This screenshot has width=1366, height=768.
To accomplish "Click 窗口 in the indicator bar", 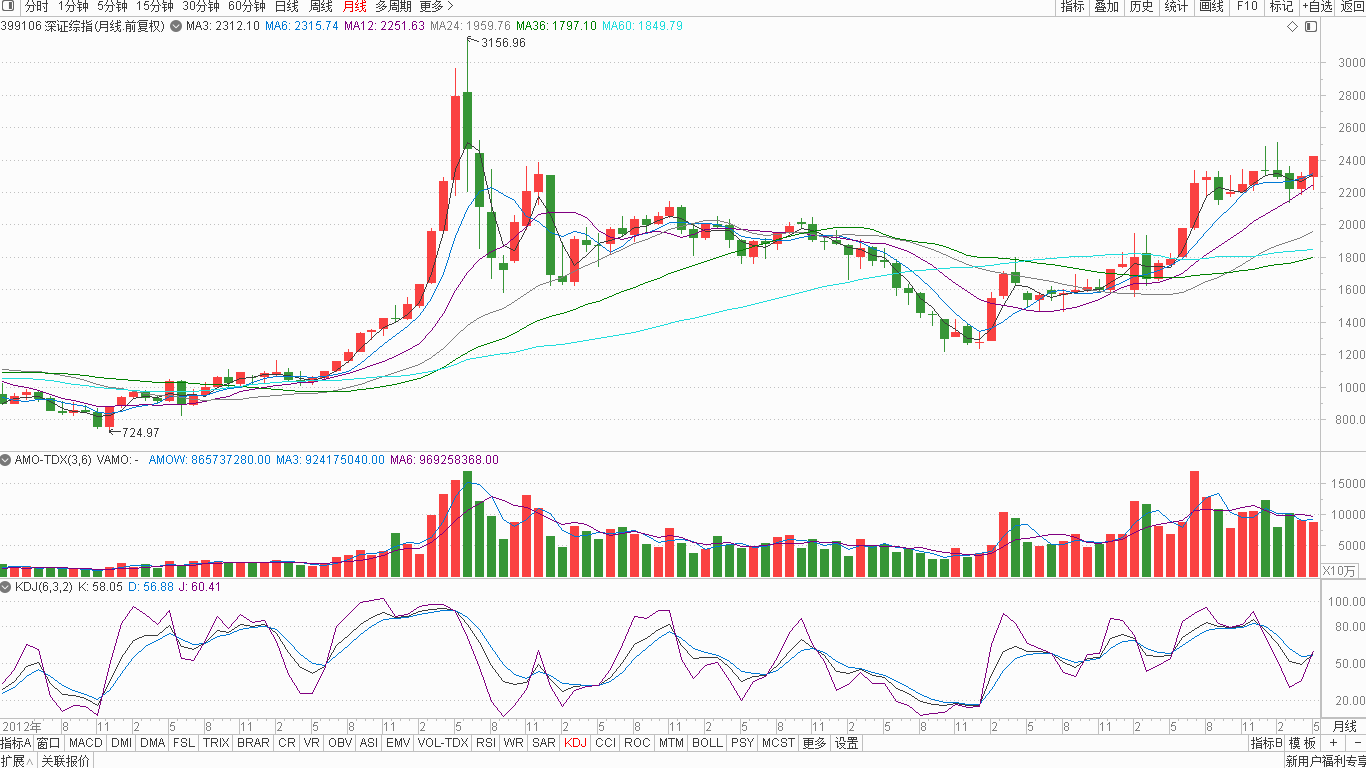I will point(49,743).
